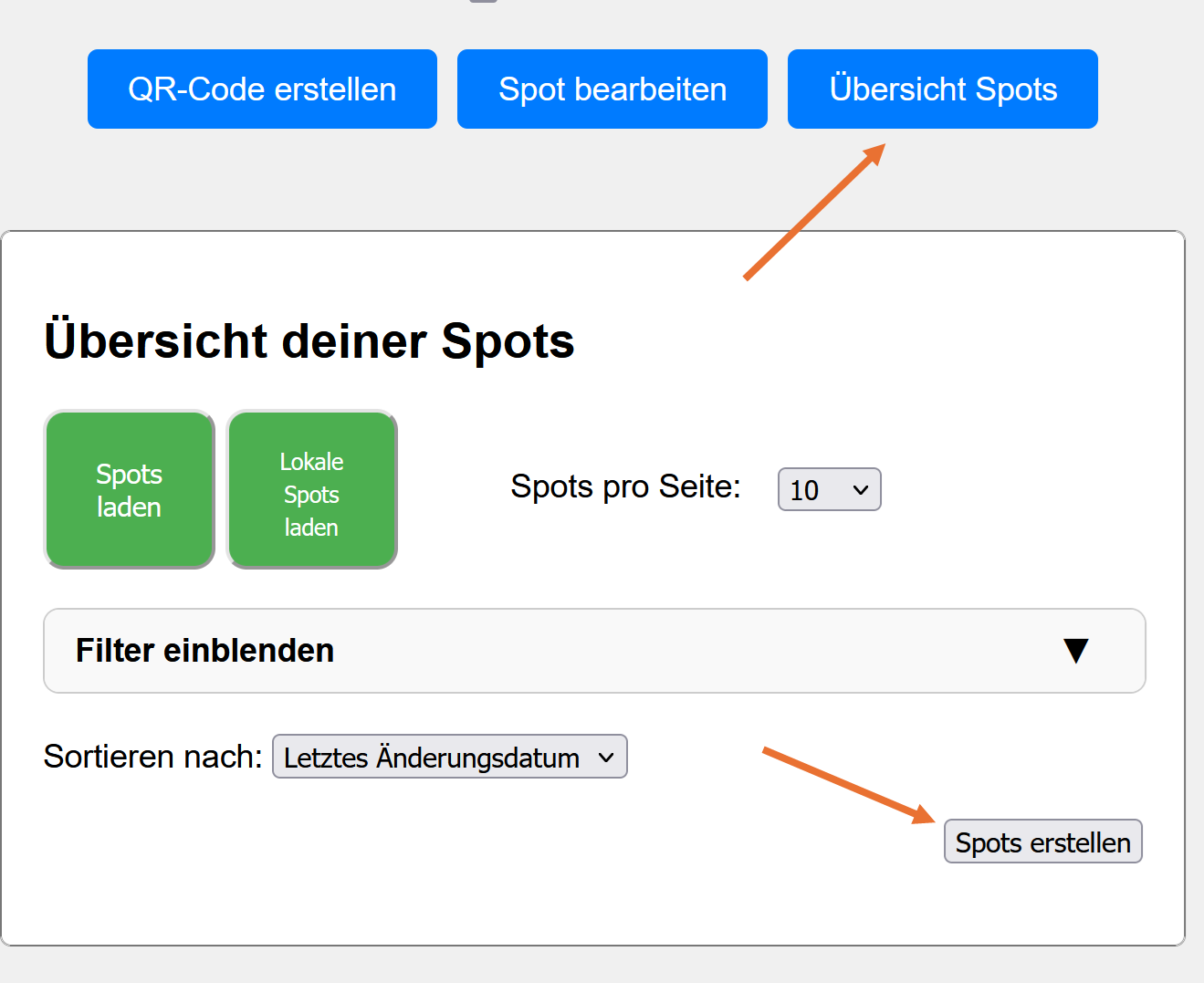Click the Spots erstellen button
This screenshot has height=983, width=1204.
(1042, 842)
